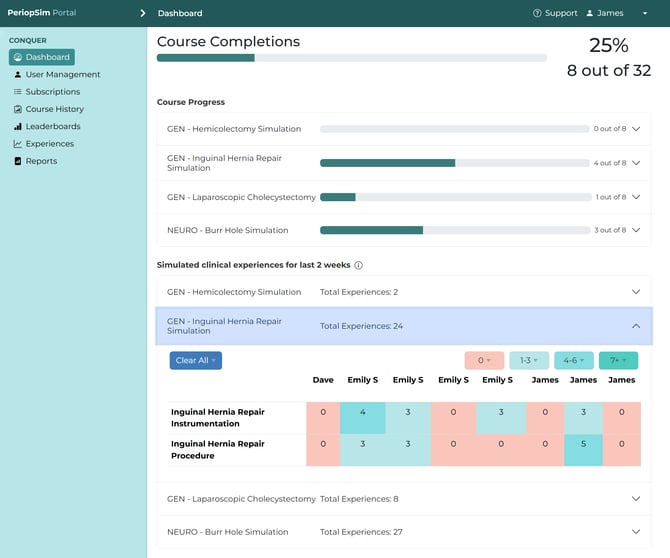The image size is (670, 558).
Task: Click the Dashboard breadcrumb title
Action: coord(180,13)
